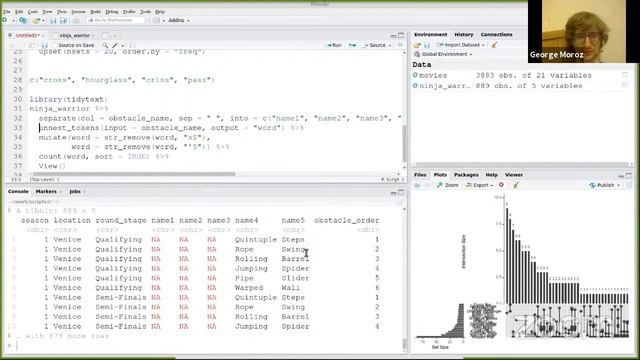View ninja_warrior table using its grid icon
The image size is (640, 360).
point(624,85)
